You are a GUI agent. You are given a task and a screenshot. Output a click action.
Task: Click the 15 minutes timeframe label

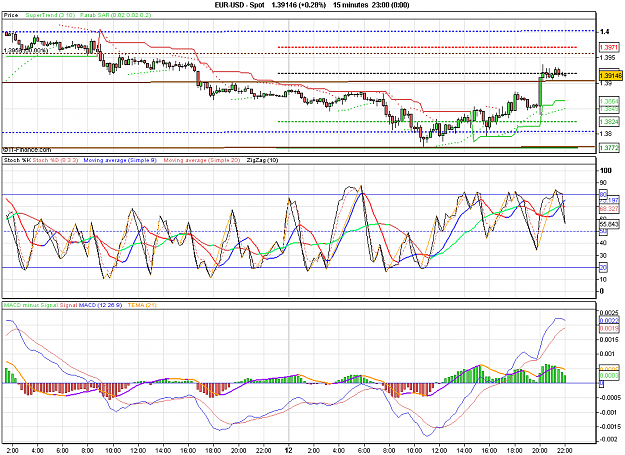coord(350,5)
